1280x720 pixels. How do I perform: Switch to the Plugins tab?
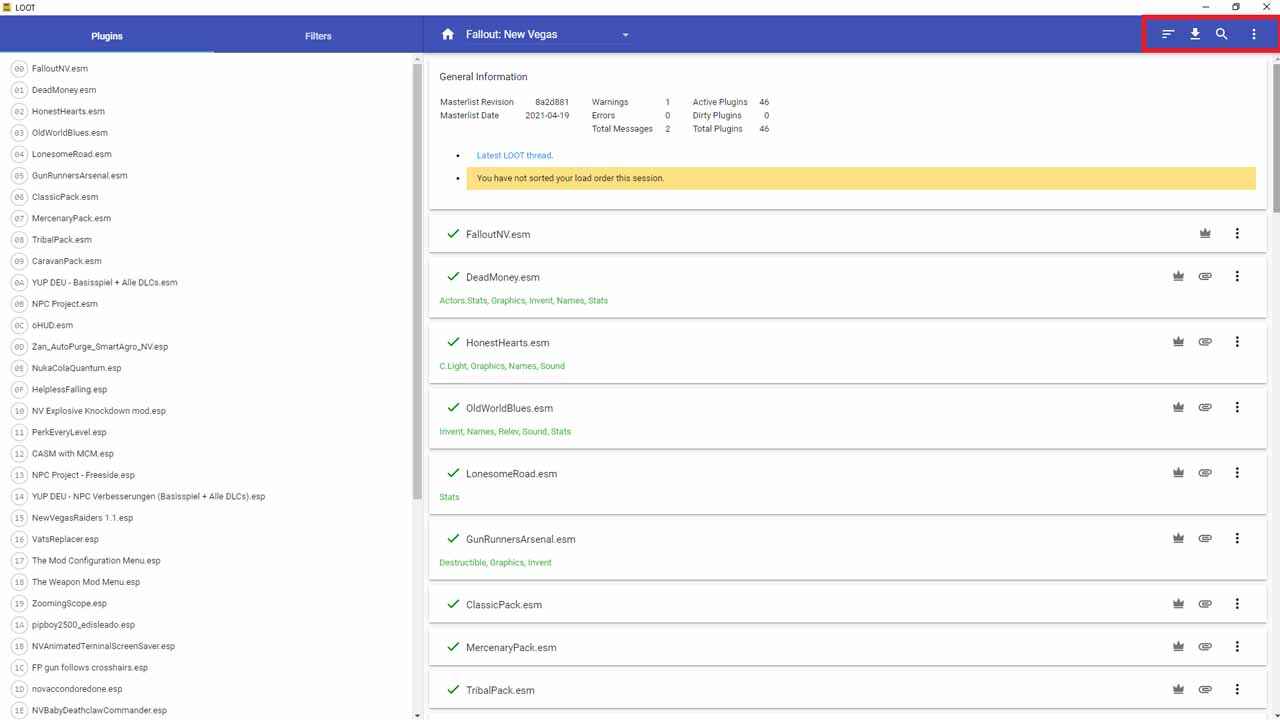coord(107,36)
